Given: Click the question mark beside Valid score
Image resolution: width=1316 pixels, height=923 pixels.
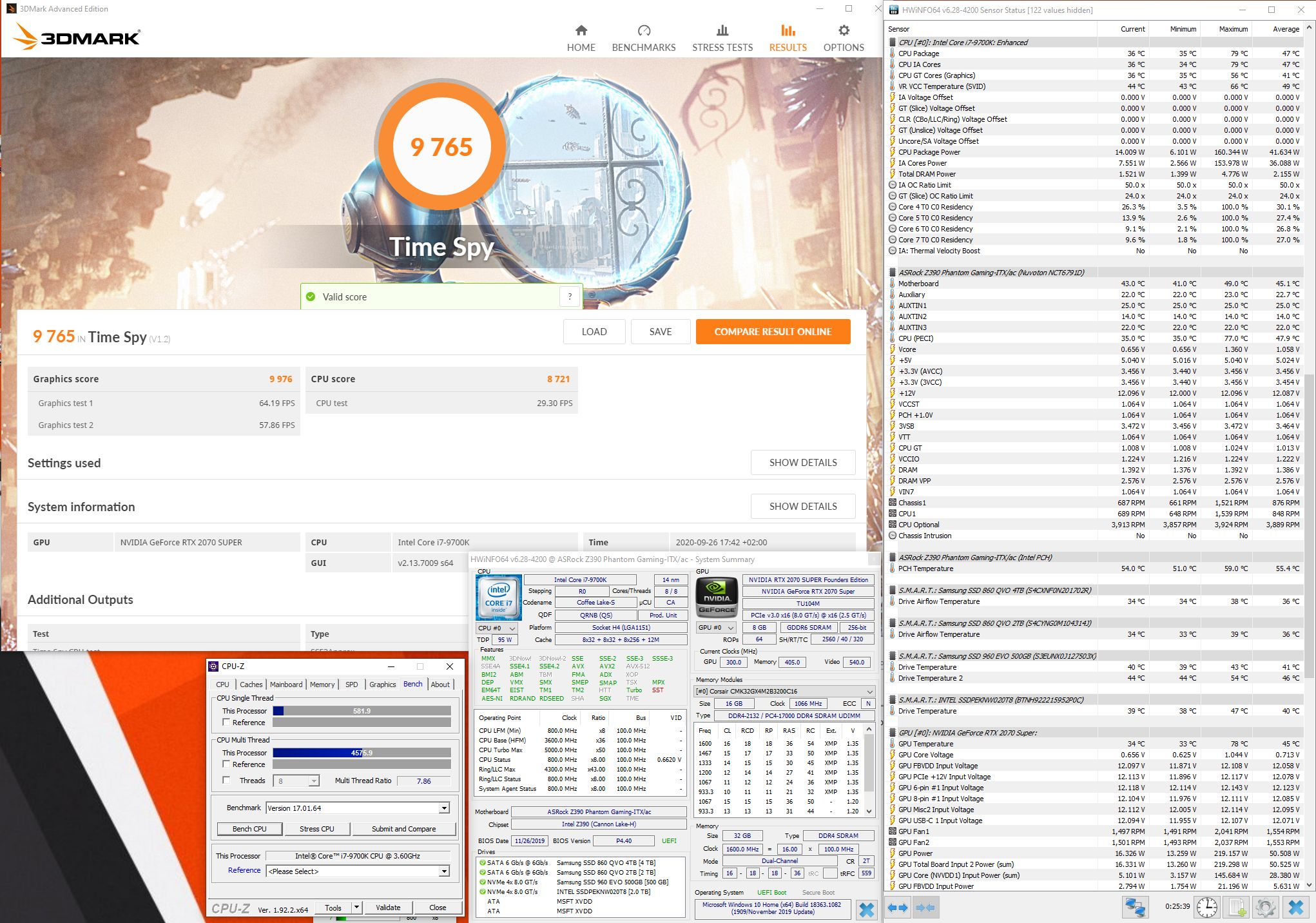Looking at the screenshot, I should tap(569, 296).
